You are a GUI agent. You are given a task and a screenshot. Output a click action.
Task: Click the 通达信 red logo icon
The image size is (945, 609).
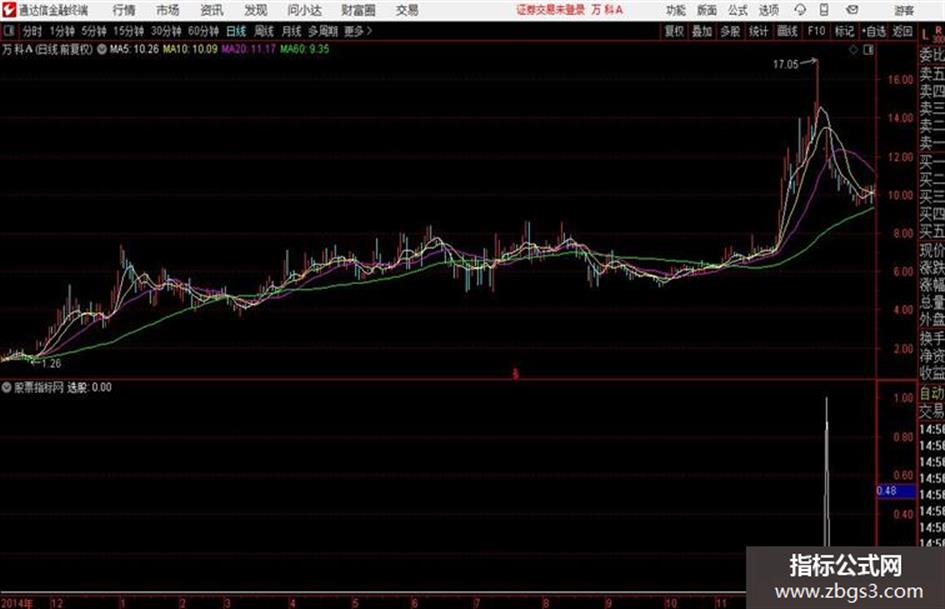pos(8,10)
